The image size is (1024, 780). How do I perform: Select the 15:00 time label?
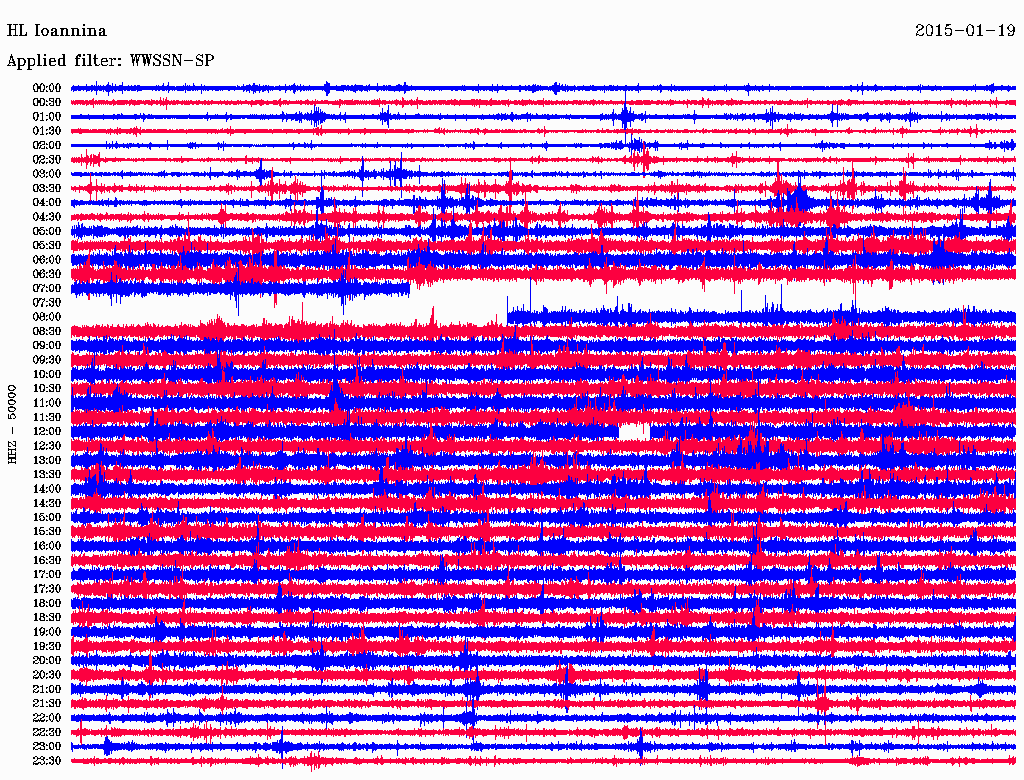47,517
